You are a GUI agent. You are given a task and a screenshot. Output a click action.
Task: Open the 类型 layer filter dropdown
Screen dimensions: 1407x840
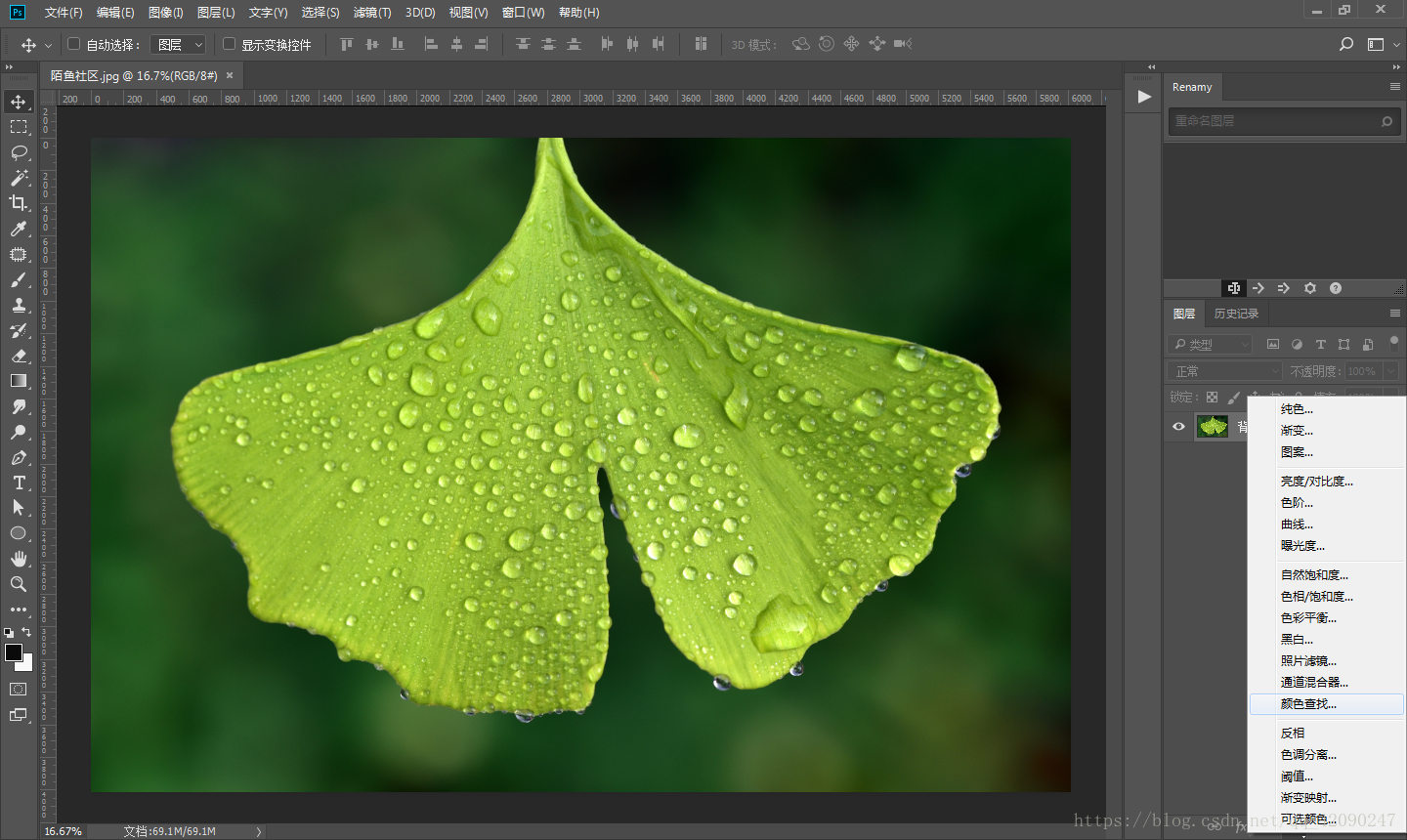point(1210,344)
